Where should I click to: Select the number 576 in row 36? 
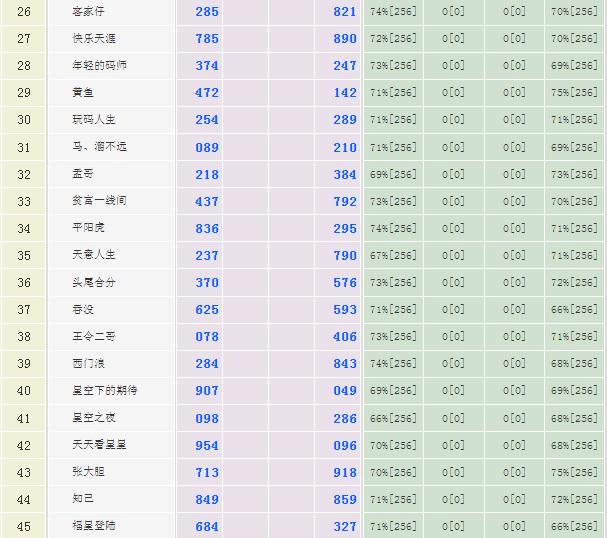pyautogui.click(x=345, y=283)
